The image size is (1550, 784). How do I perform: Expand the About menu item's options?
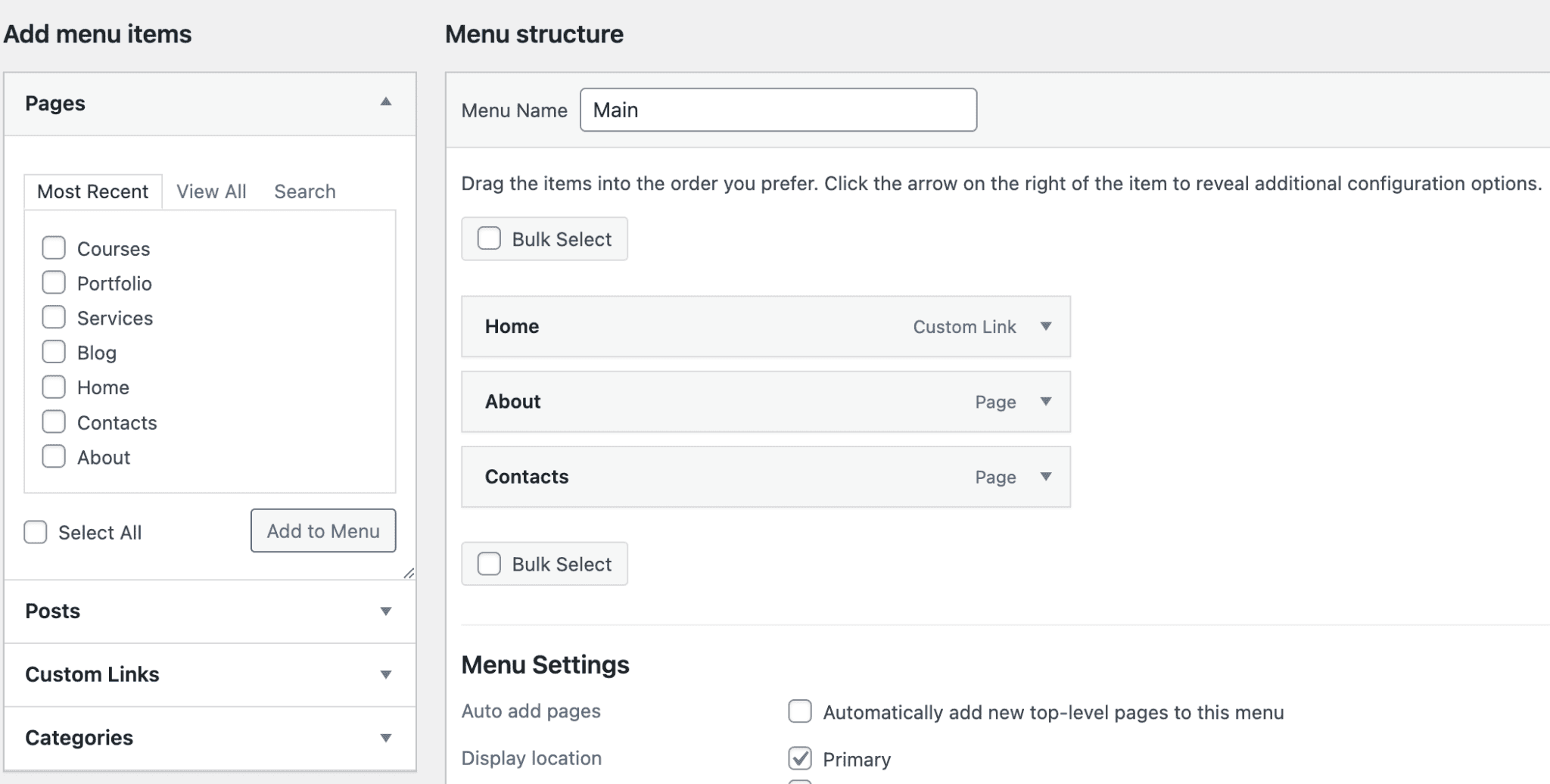click(x=1047, y=402)
